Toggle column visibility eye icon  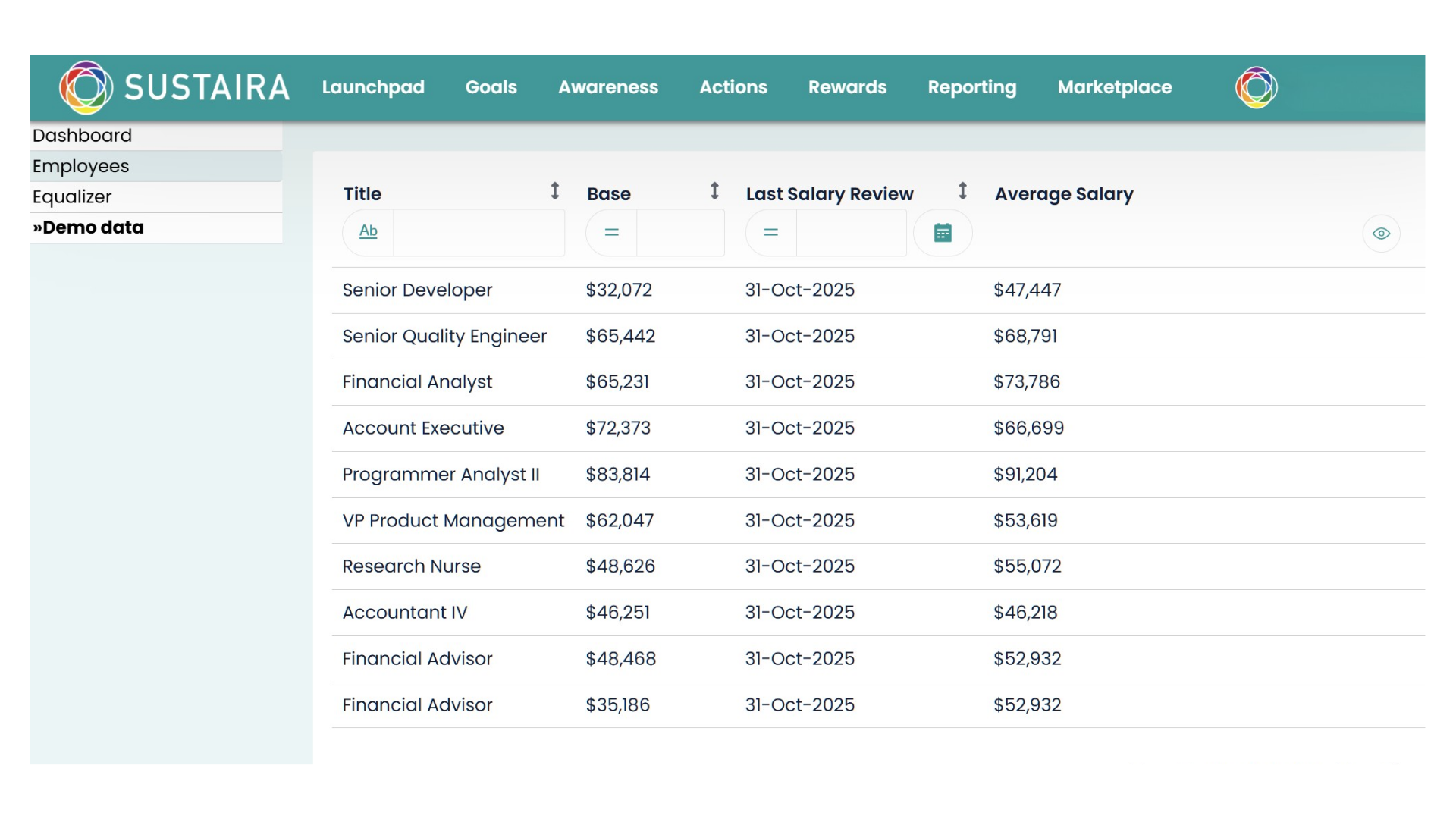1381,234
